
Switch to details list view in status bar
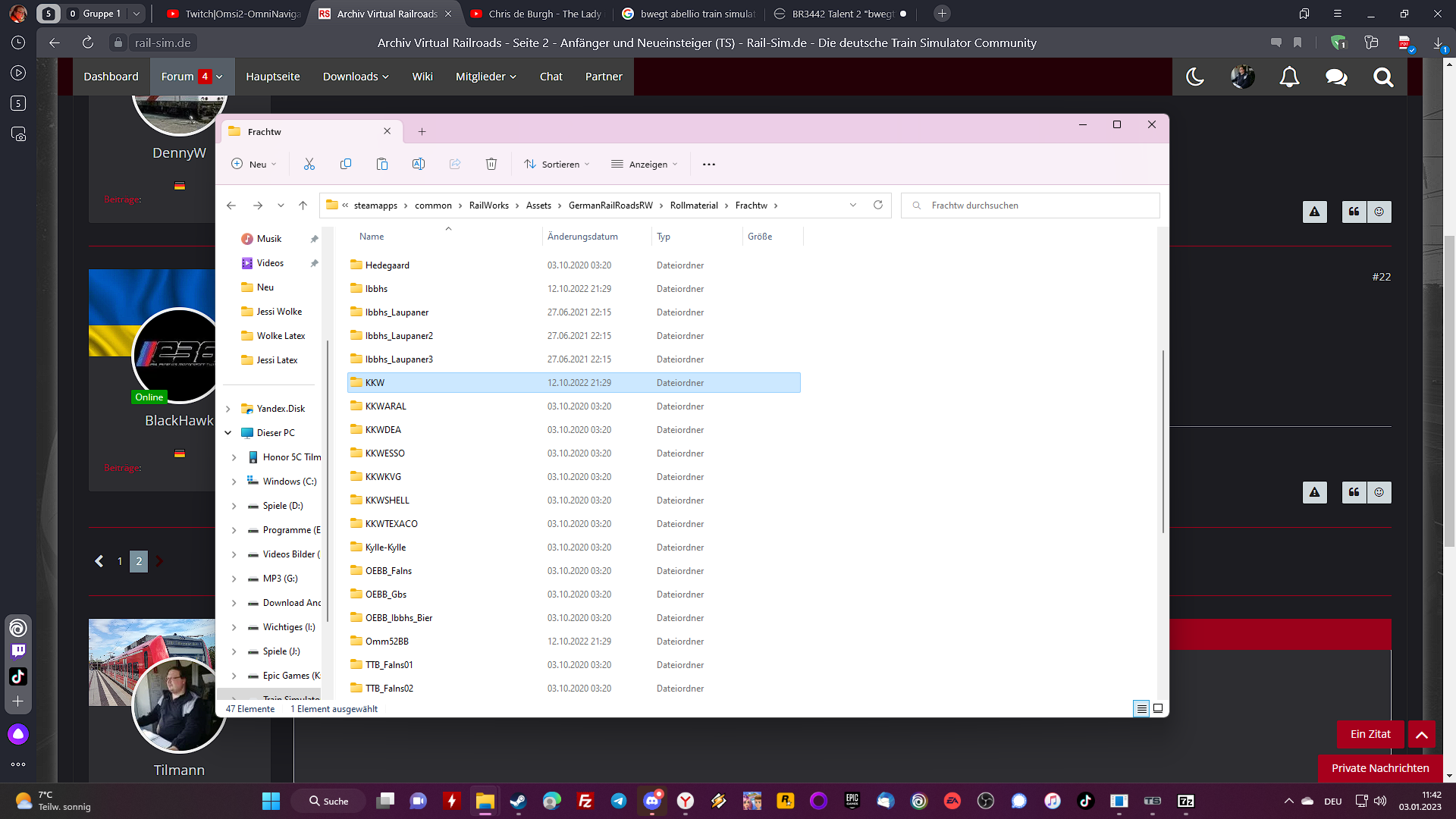[1141, 708]
